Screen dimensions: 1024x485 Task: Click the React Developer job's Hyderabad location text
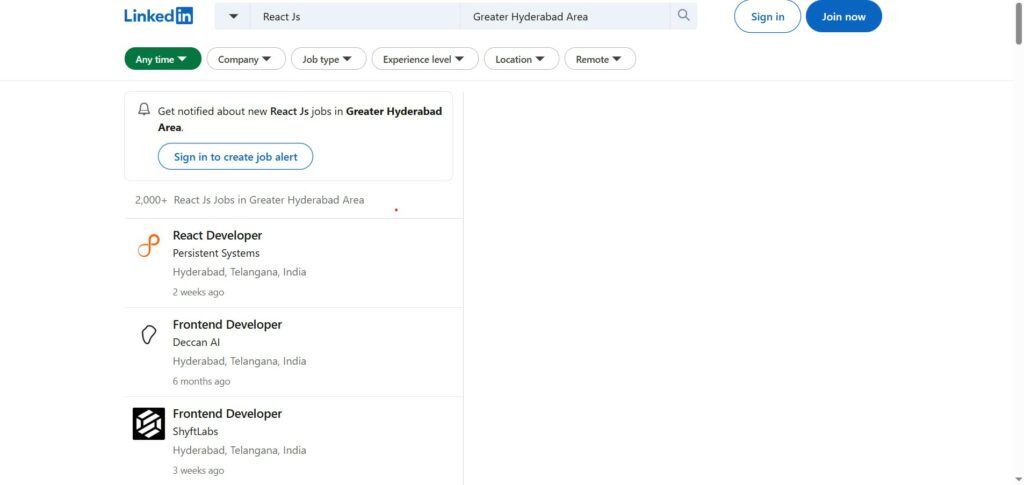(x=240, y=272)
